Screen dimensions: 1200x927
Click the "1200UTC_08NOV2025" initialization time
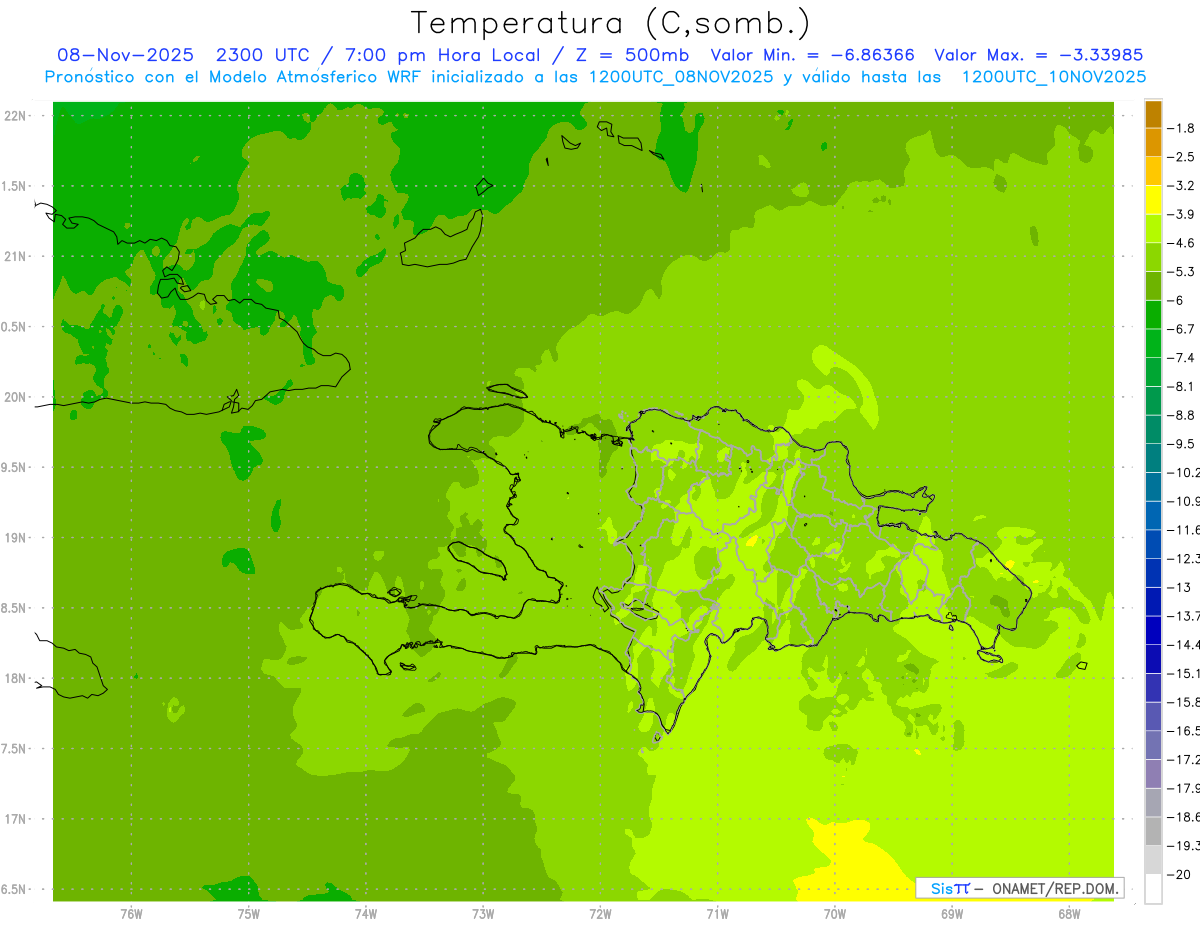pyautogui.click(x=680, y=77)
